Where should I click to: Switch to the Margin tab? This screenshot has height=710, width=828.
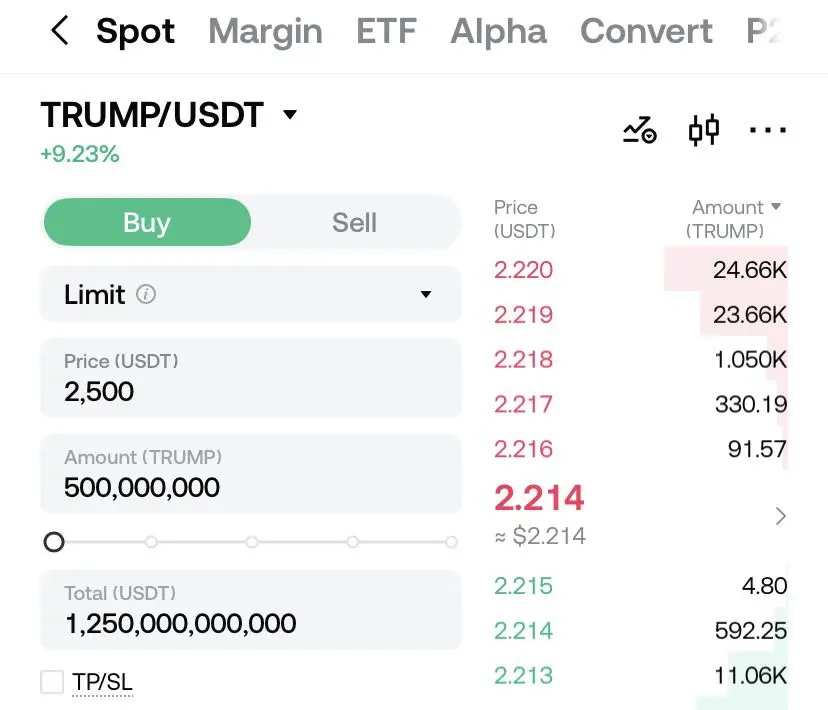point(265,31)
